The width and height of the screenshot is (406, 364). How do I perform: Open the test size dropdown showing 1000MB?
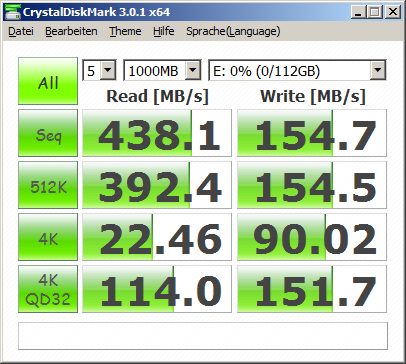(x=162, y=70)
